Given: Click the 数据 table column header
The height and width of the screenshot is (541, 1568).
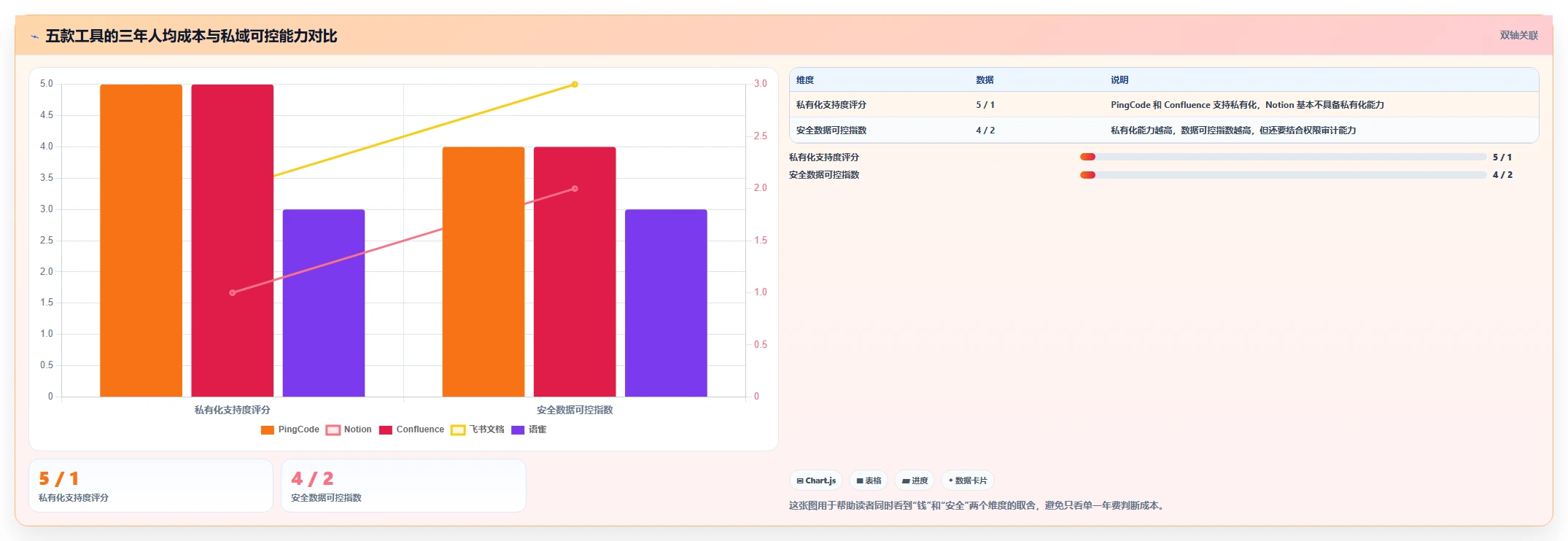Looking at the screenshot, I should tap(985, 80).
